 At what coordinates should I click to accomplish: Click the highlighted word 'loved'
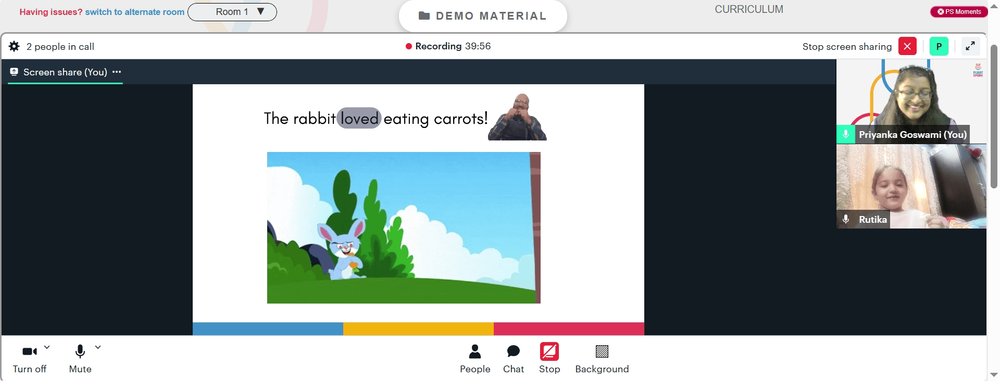pyautogui.click(x=359, y=118)
